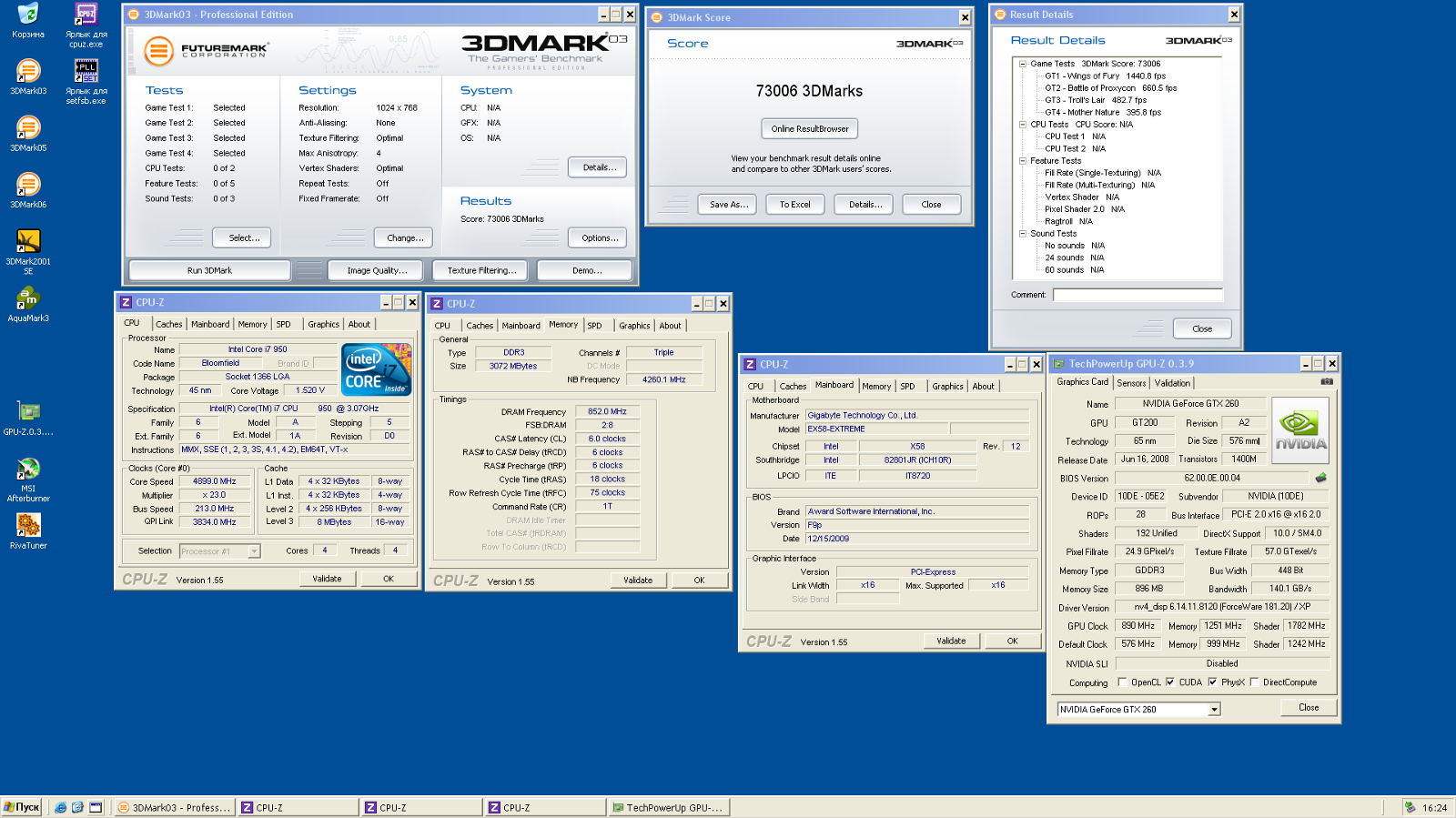Click the Save As... button

[x=729, y=204]
